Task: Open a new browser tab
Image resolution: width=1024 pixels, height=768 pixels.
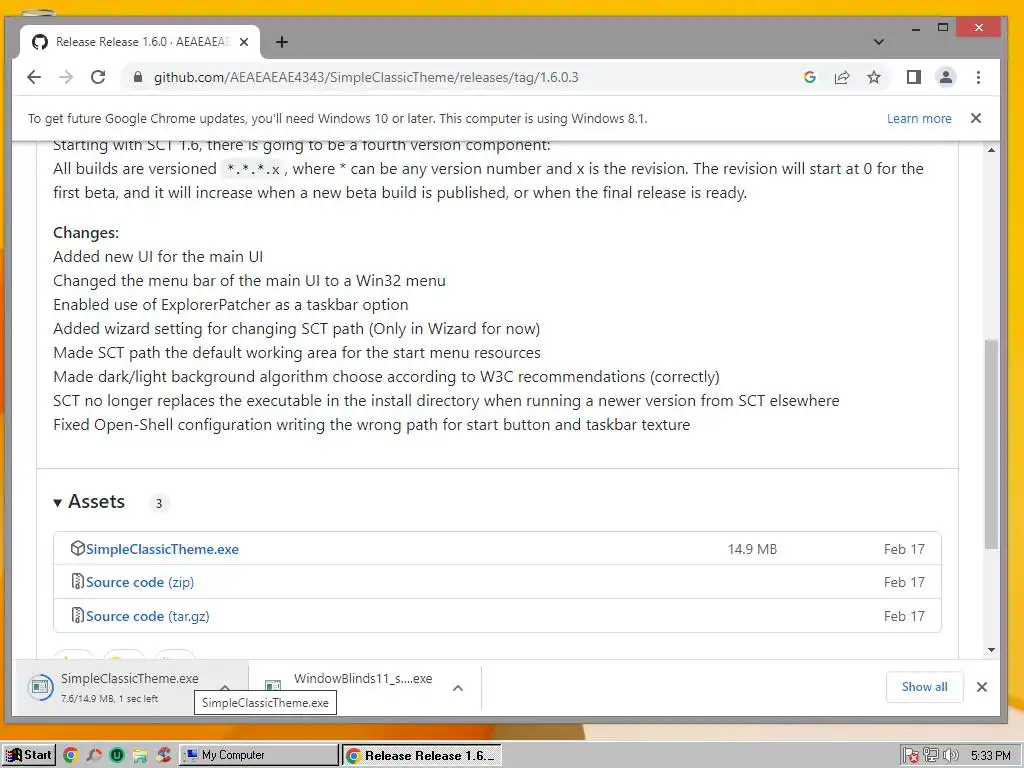Action: point(281,42)
